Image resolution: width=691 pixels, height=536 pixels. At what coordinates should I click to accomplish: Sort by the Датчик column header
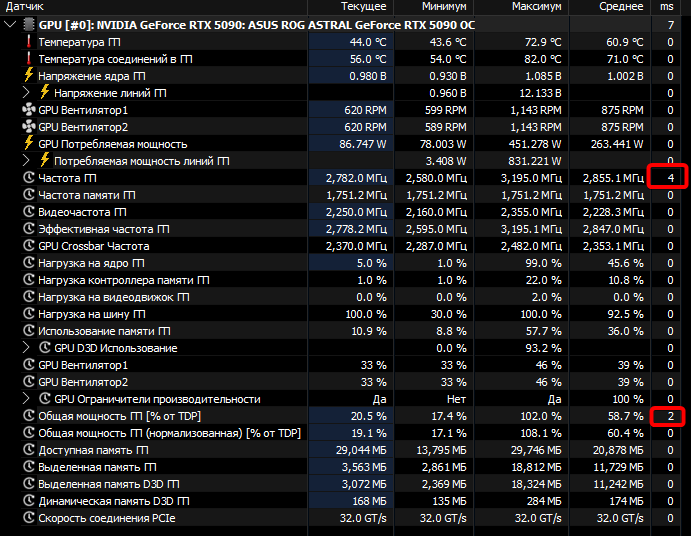tap(154, 7)
